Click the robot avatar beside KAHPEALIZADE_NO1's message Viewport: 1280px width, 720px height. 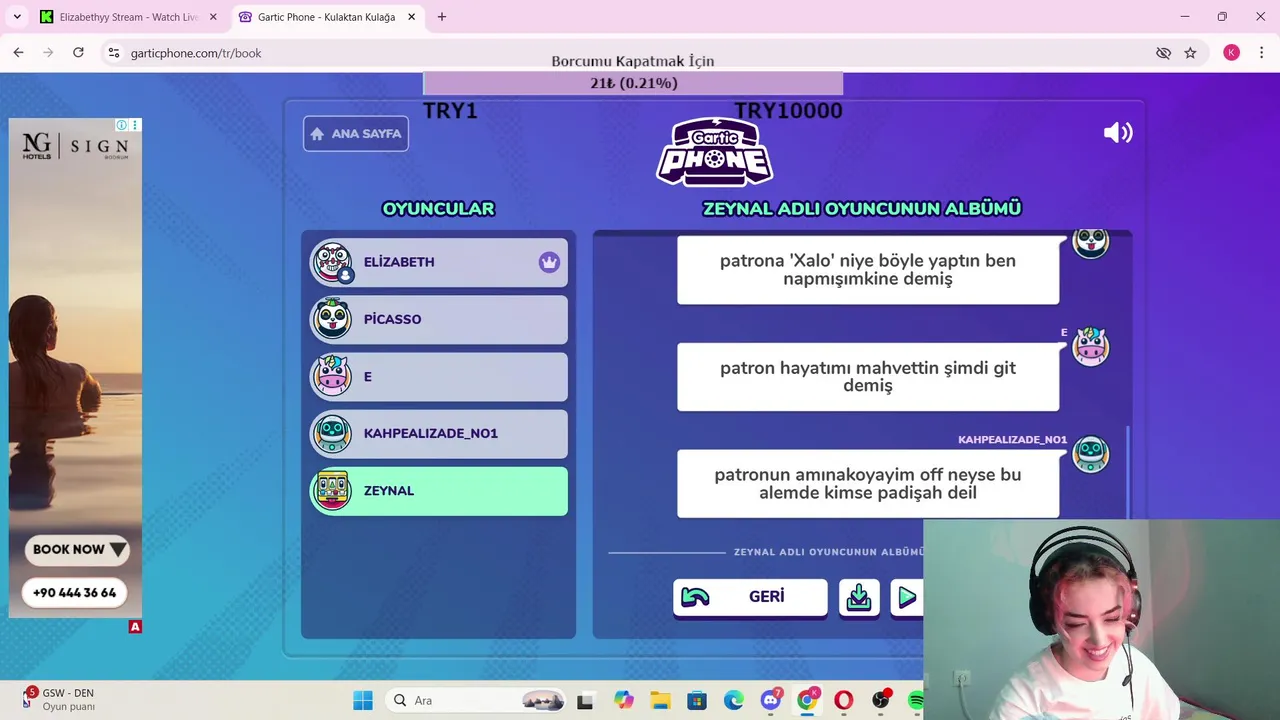click(x=1090, y=454)
